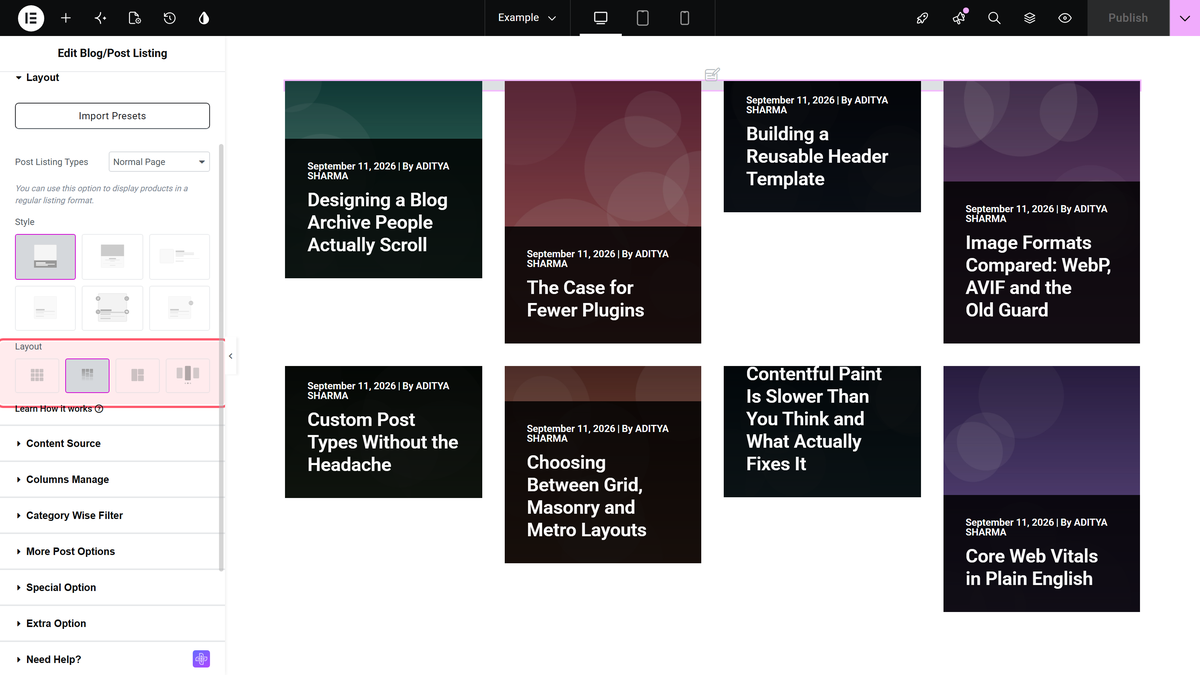The height and width of the screenshot is (675, 1200).
Task: Click the edit handle above the post grid
Action: [x=712, y=74]
